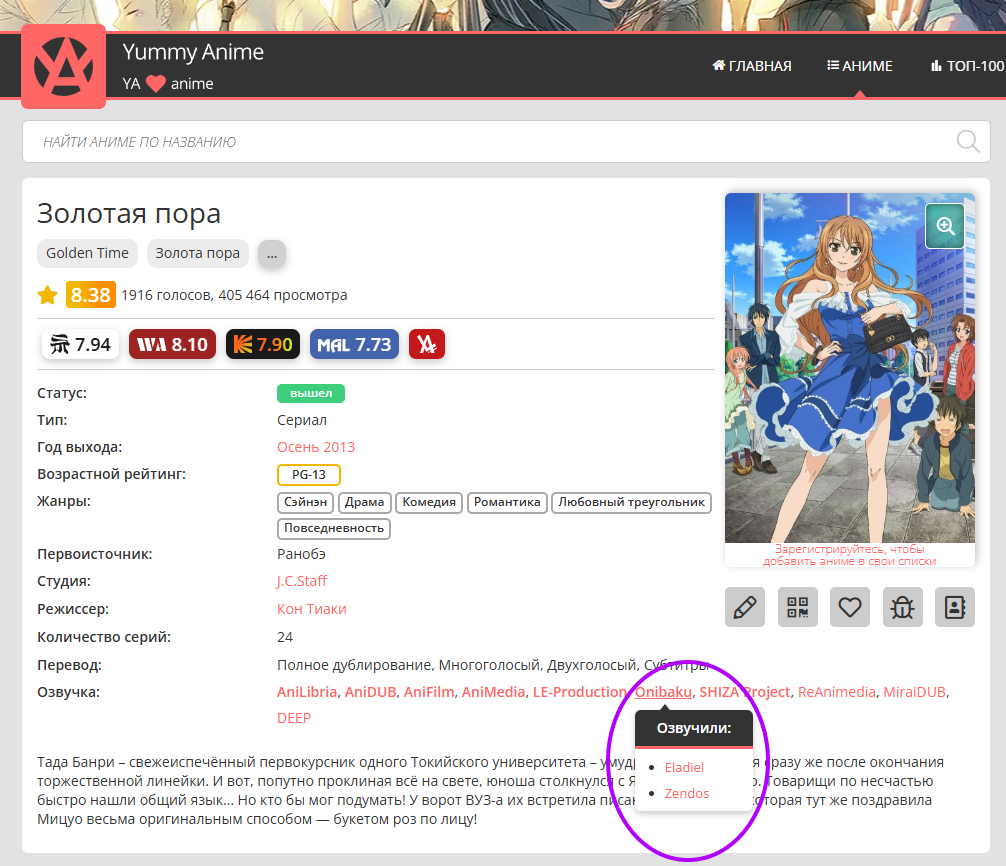Open voice actor Zendos in popup
The height and width of the screenshot is (866, 1006).
(x=686, y=794)
